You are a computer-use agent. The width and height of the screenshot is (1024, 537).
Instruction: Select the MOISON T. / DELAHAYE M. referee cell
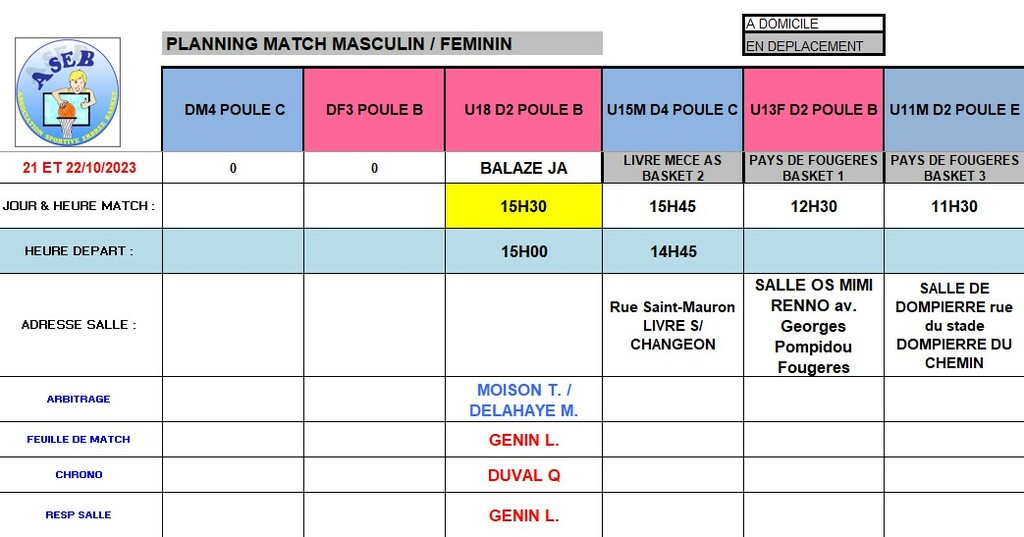pyautogui.click(x=523, y=400)
